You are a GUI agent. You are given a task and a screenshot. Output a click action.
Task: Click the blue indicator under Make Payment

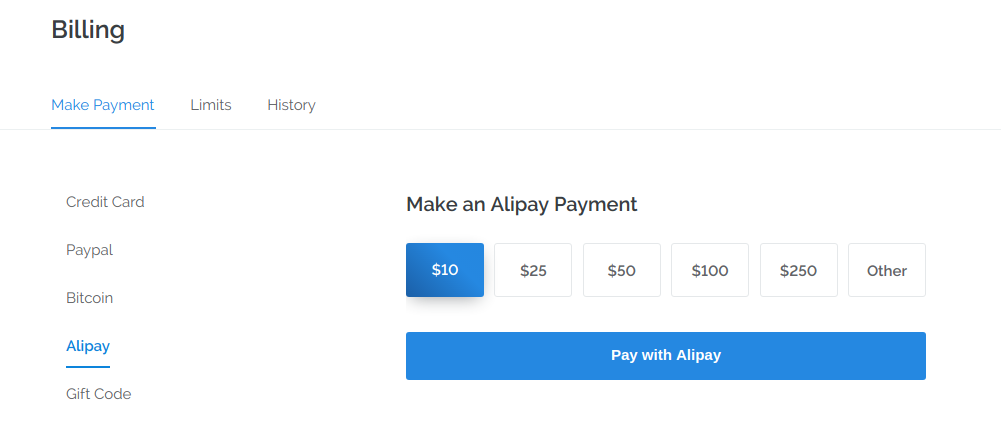tap(103, 128)
